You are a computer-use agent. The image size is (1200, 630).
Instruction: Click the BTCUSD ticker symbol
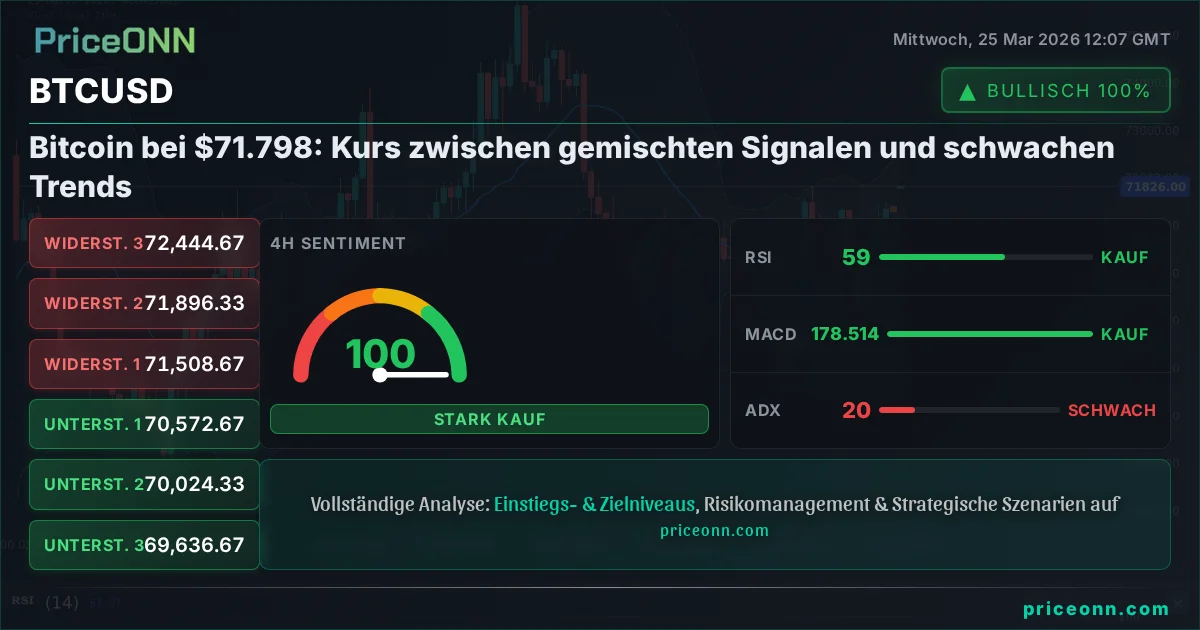pyautogui.click(x=101, y=91)
